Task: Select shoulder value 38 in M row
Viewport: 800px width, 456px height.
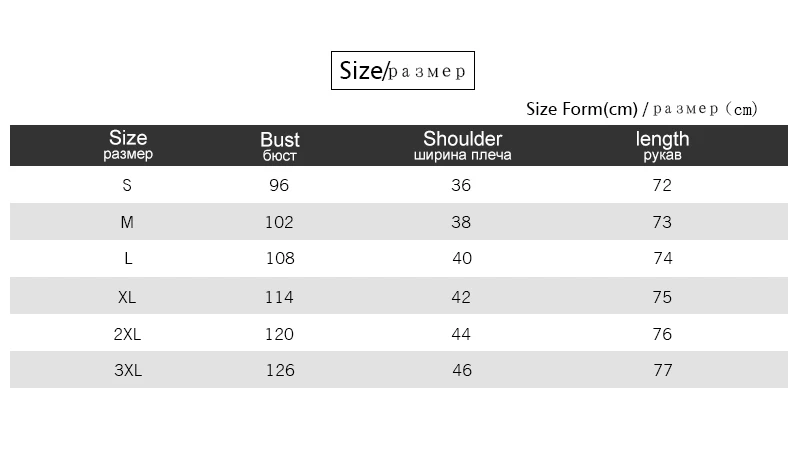Action: click(461, 222)
